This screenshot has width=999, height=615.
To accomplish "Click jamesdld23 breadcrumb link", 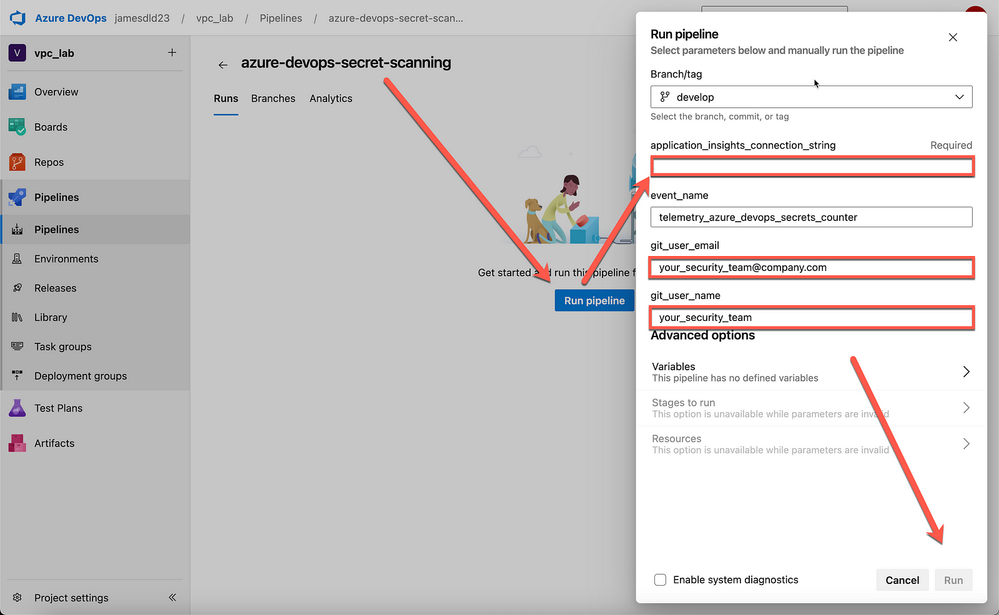I will (142, 18).
